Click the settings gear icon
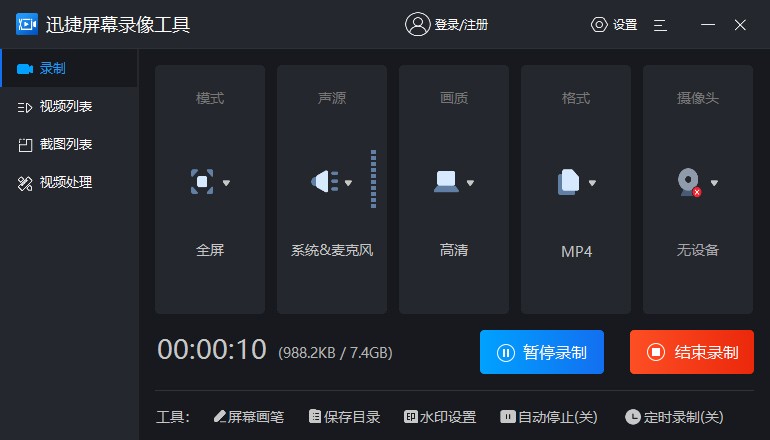 [599, 25]
